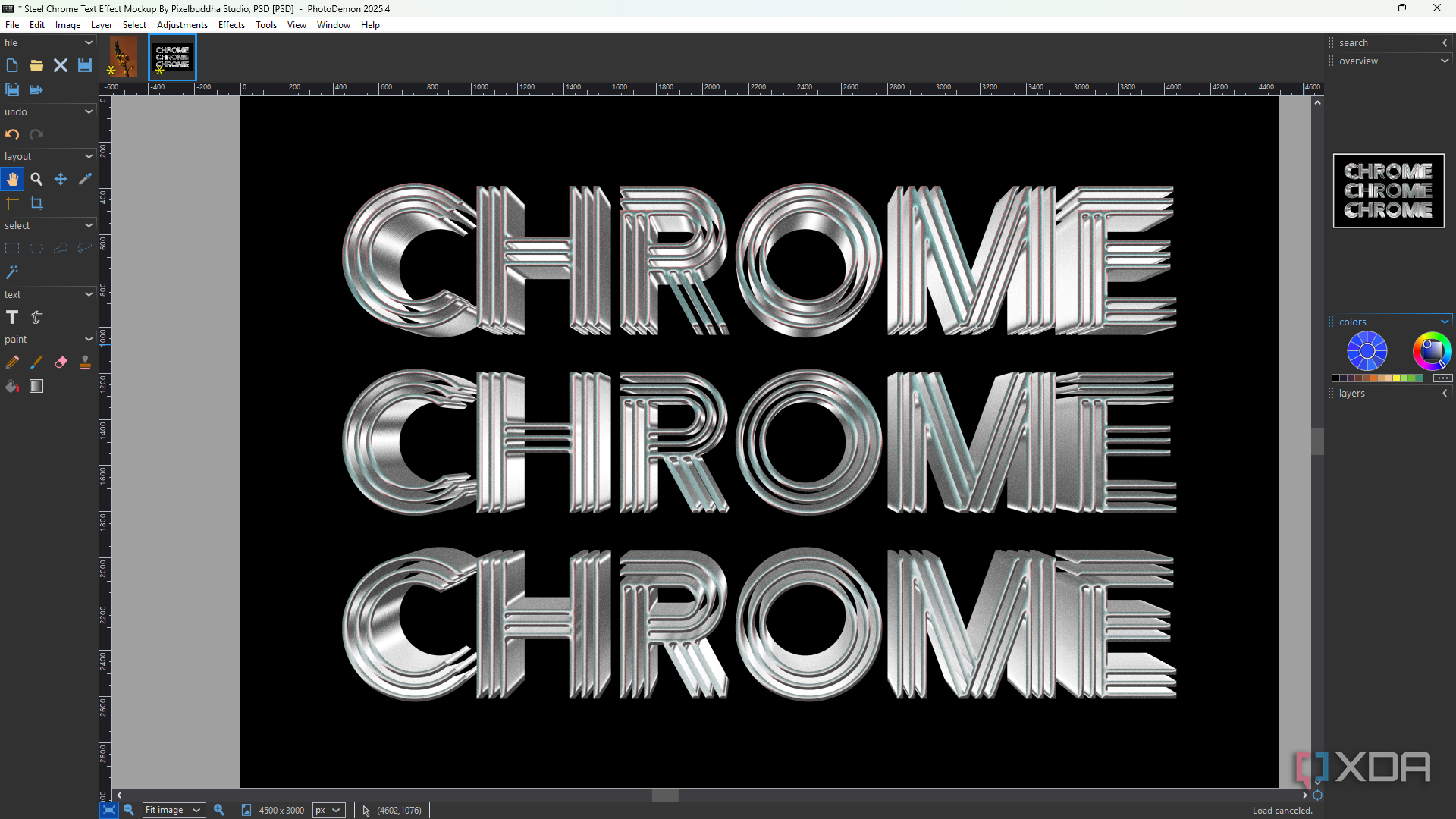
Task: Pick the Eraser tool
Action: 61,362
